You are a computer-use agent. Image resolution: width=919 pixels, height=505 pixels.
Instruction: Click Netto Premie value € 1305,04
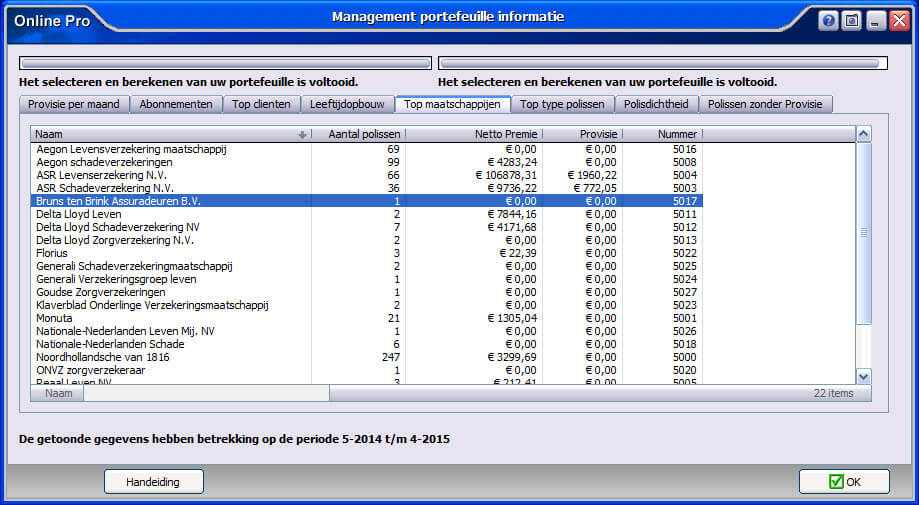(x=512, y=318)
